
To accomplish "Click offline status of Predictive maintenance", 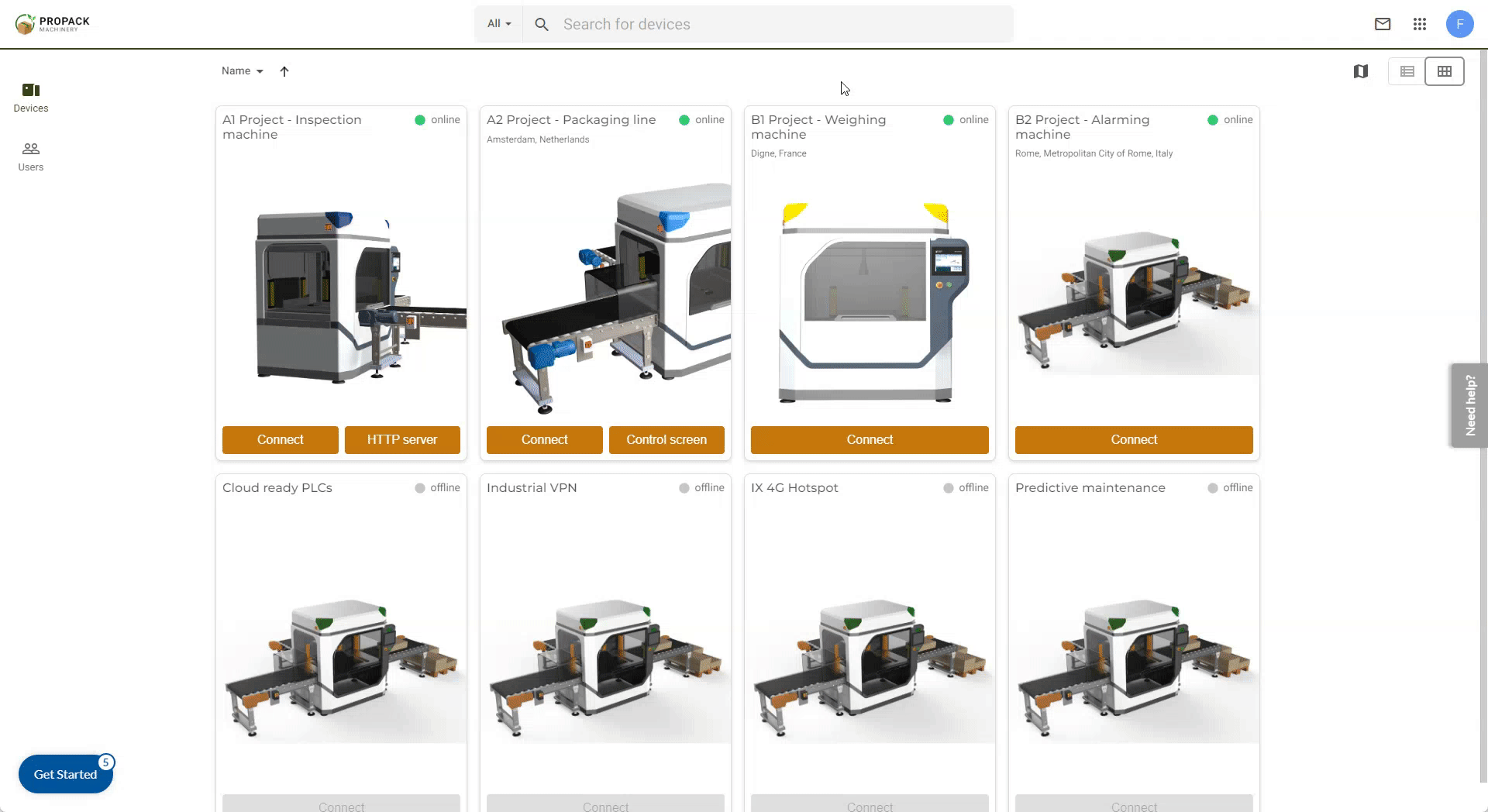I will point(1230,488).
